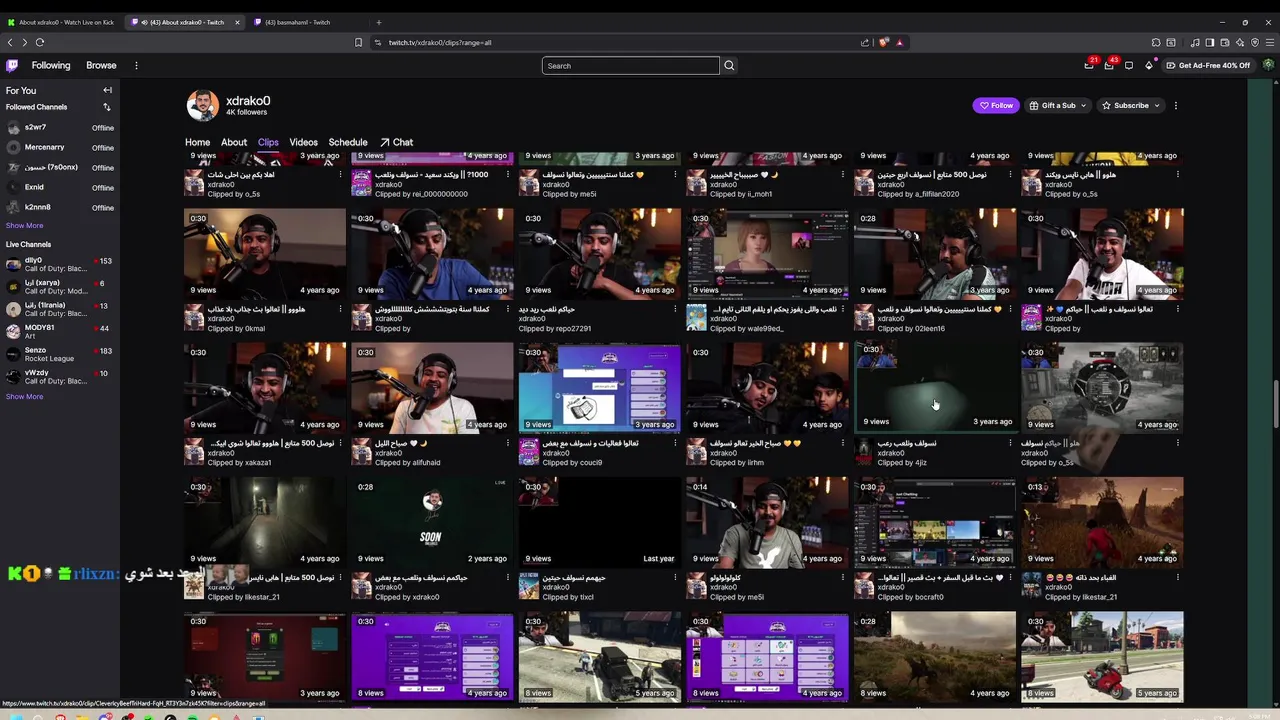Open the Following page

coord(51,65)
